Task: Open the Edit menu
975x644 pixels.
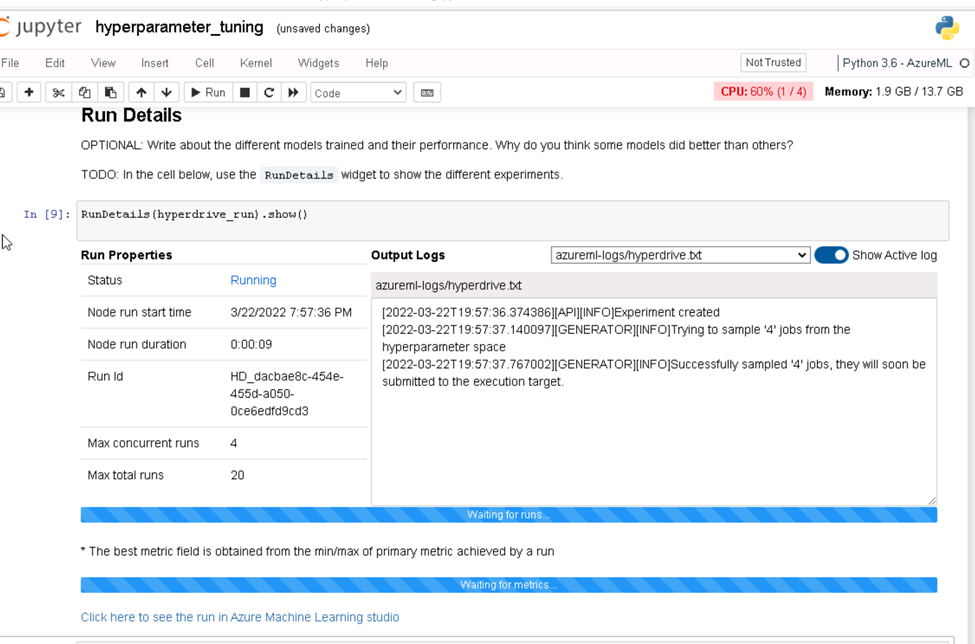Action: tap(55, 63)
